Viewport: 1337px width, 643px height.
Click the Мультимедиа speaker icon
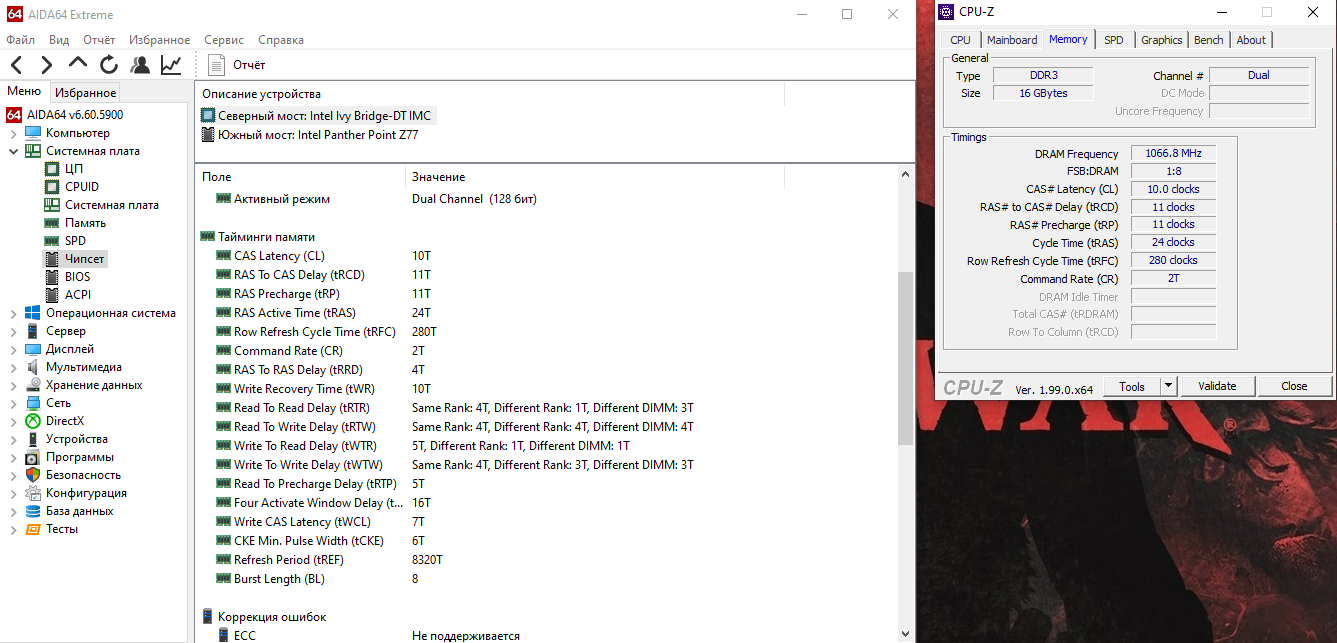(33, 367)
